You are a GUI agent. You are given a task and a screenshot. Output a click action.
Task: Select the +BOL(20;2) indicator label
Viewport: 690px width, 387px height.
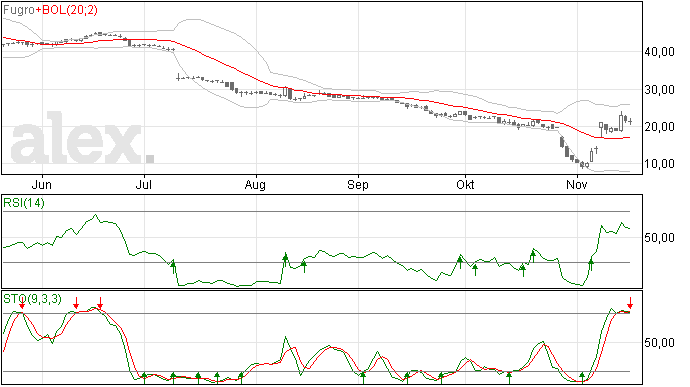click(x=67, y=10)
